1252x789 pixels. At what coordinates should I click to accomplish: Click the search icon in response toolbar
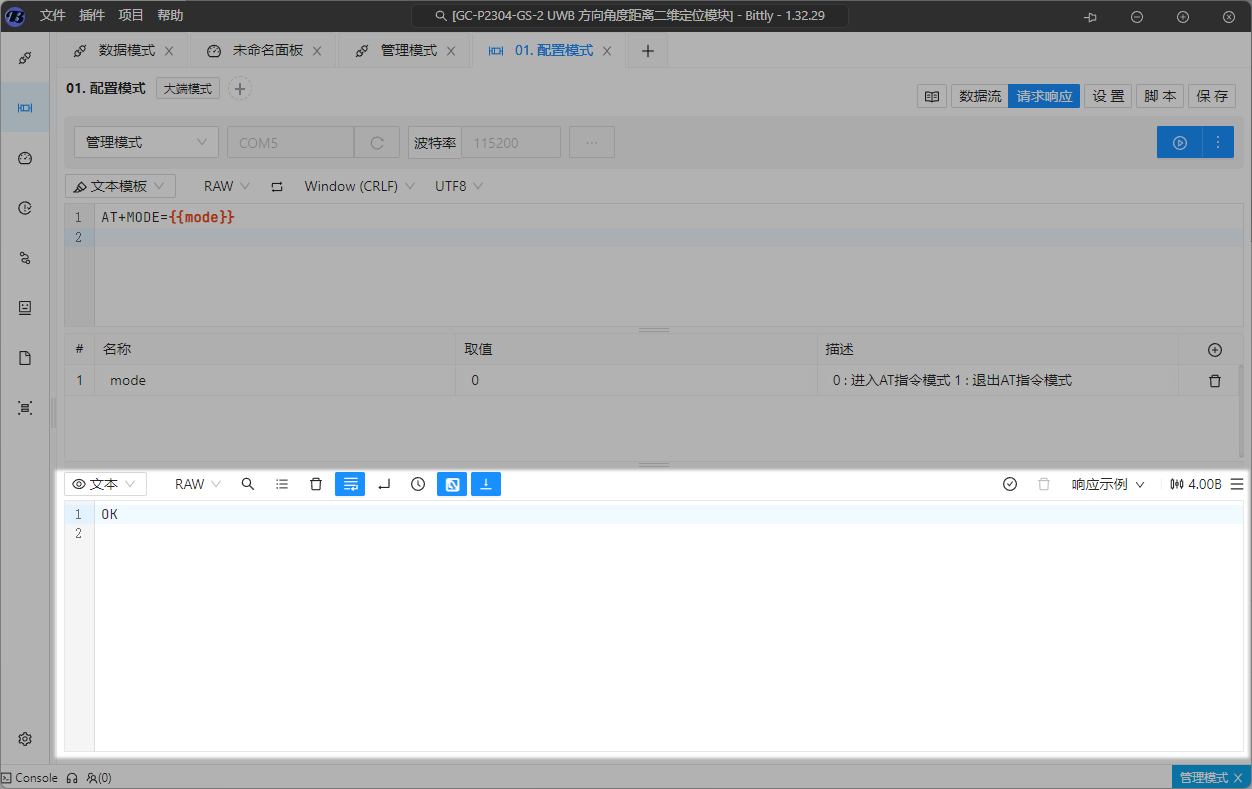pos(248,484)
